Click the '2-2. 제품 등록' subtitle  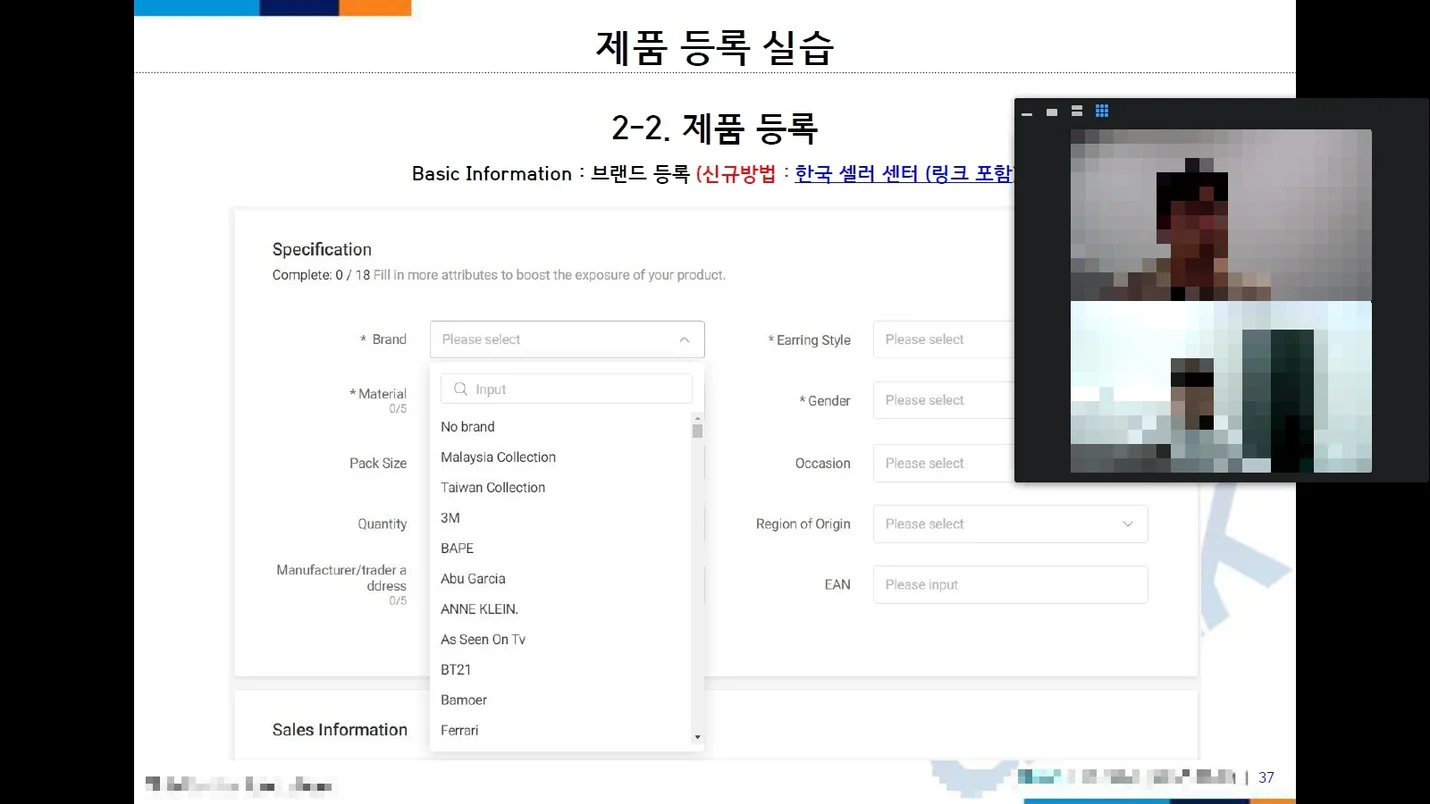715,128
